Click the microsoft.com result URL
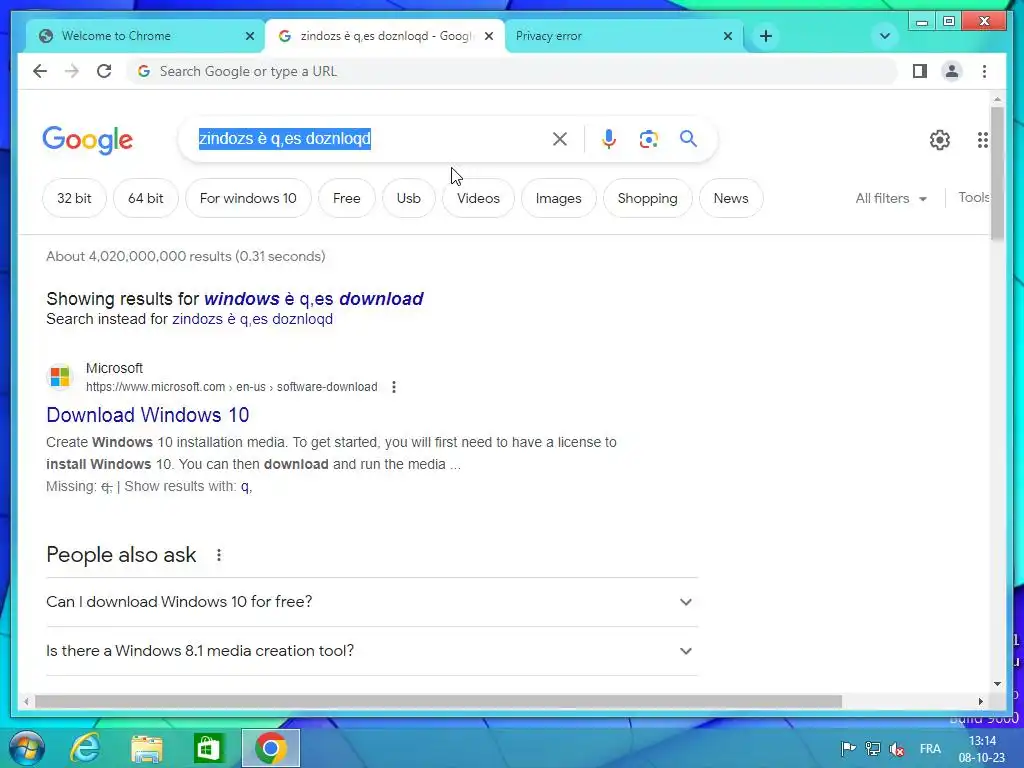 (231, 387)
